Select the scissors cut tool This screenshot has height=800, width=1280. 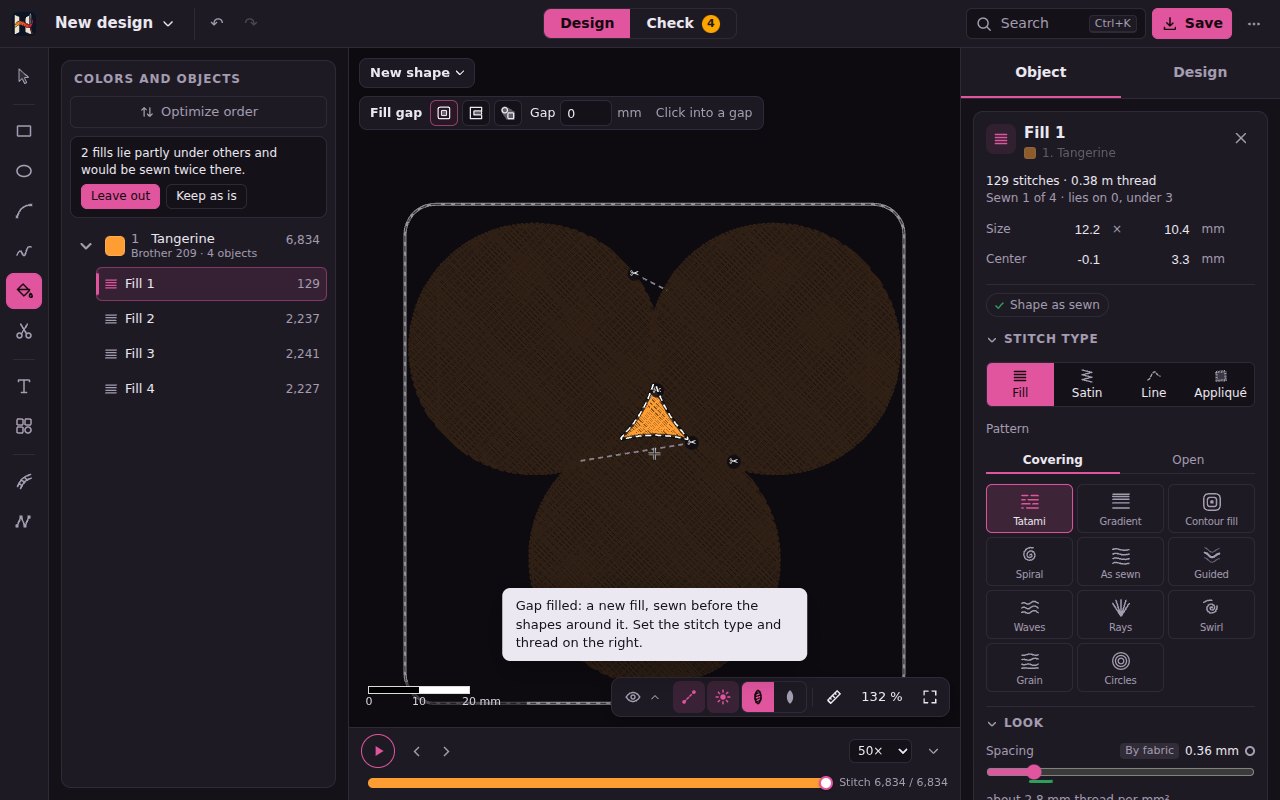coord(24,331)
